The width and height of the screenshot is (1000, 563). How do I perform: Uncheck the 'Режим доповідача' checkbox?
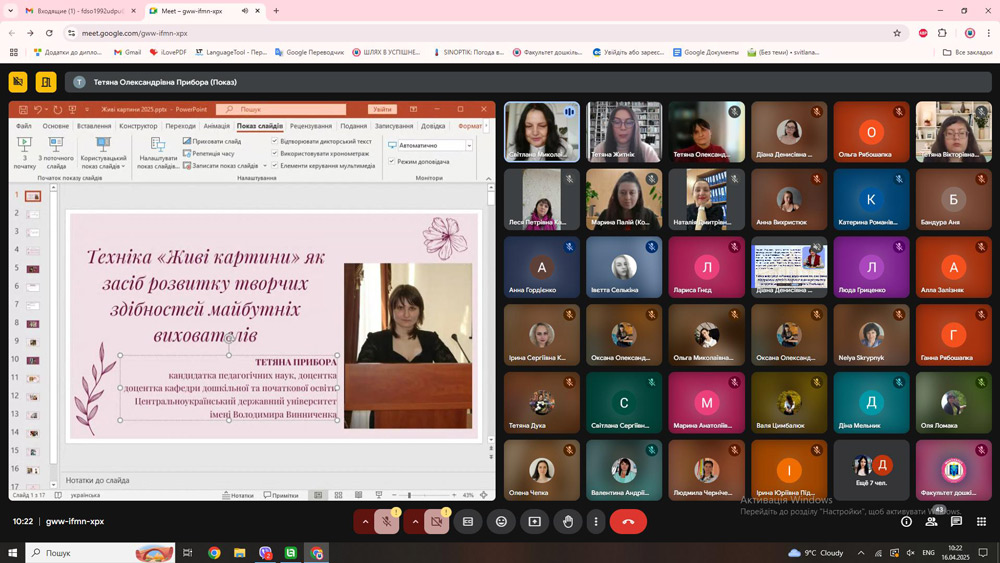pos(392,161)
